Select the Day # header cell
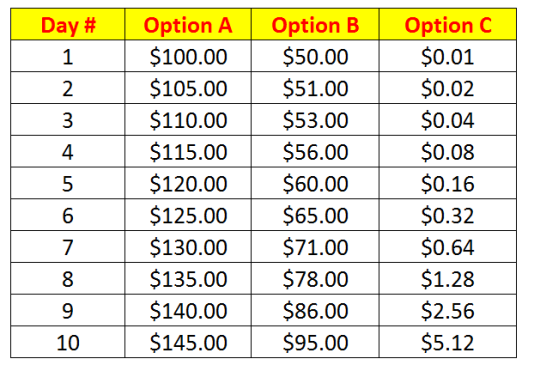534x371 pixels. (68, 25)
